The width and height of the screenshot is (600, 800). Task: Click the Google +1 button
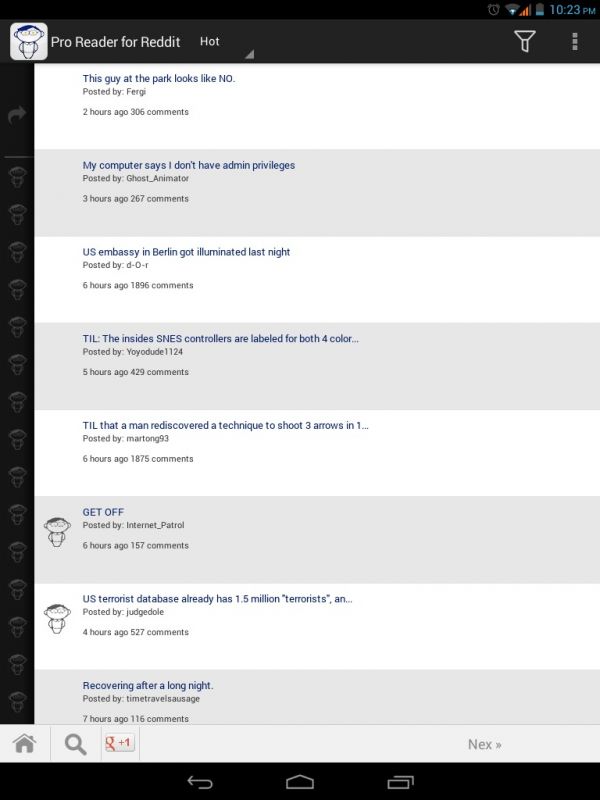tap(119, 743)
